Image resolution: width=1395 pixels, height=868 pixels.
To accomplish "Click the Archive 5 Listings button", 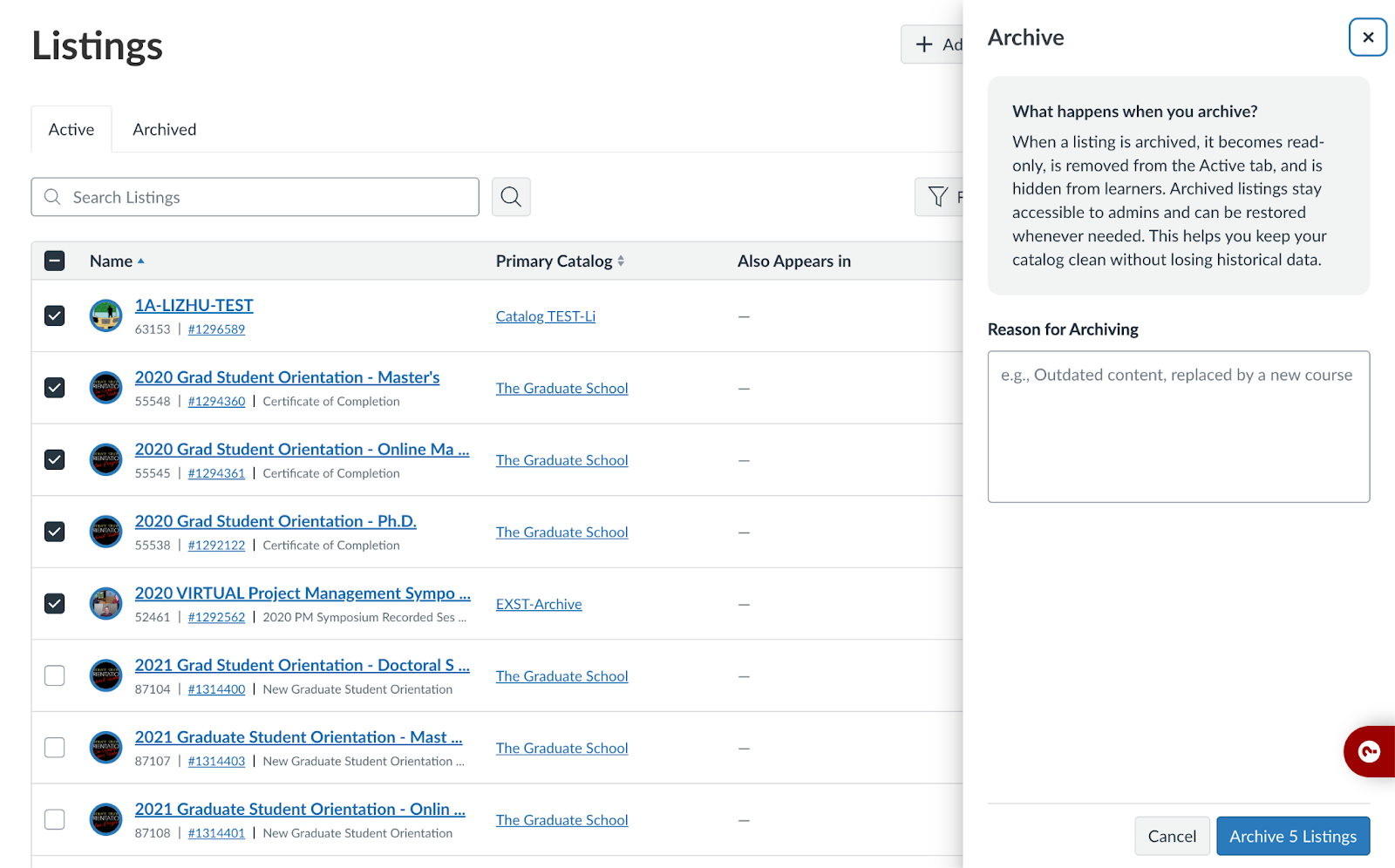I will [x=1292, y=837].
